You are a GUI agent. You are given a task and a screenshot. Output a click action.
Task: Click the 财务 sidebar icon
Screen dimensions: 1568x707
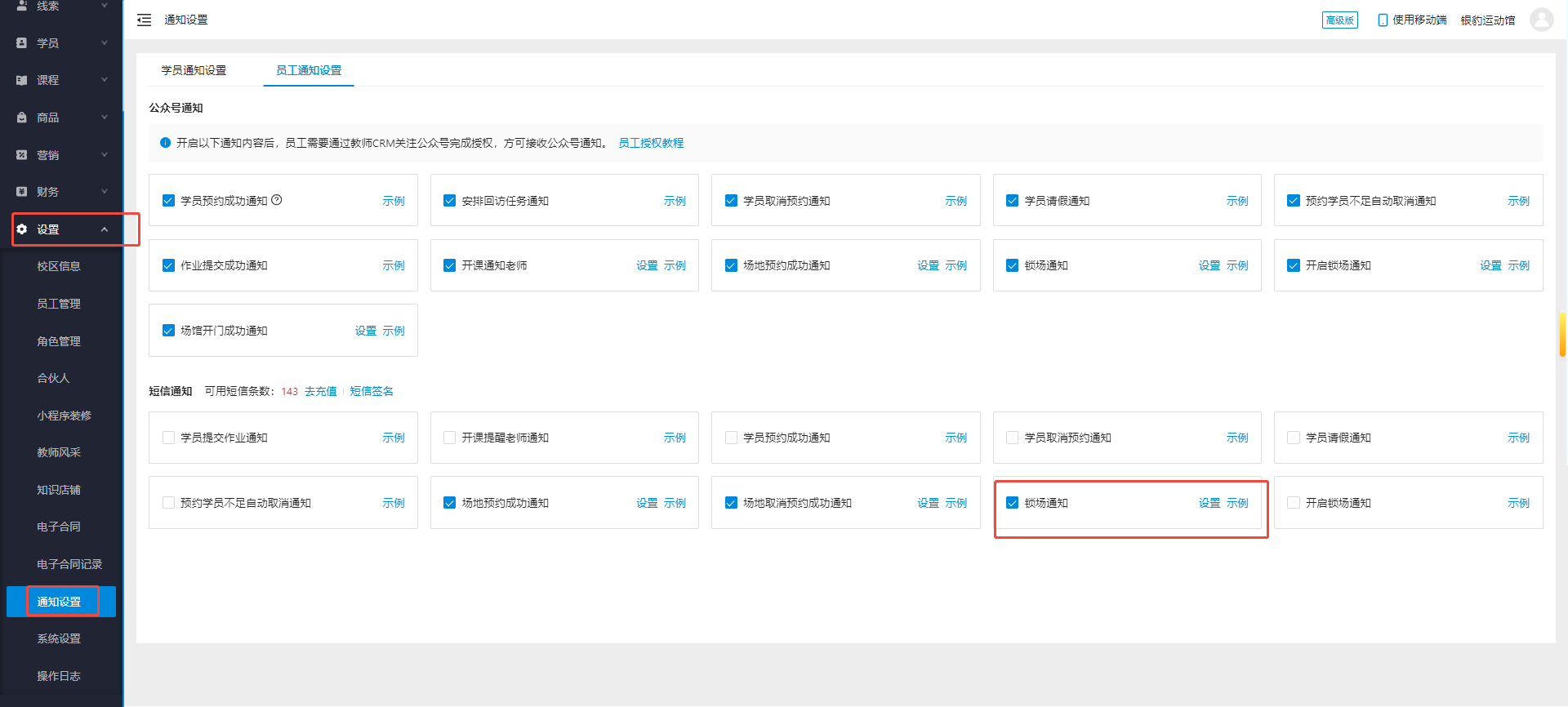[22, 192]
